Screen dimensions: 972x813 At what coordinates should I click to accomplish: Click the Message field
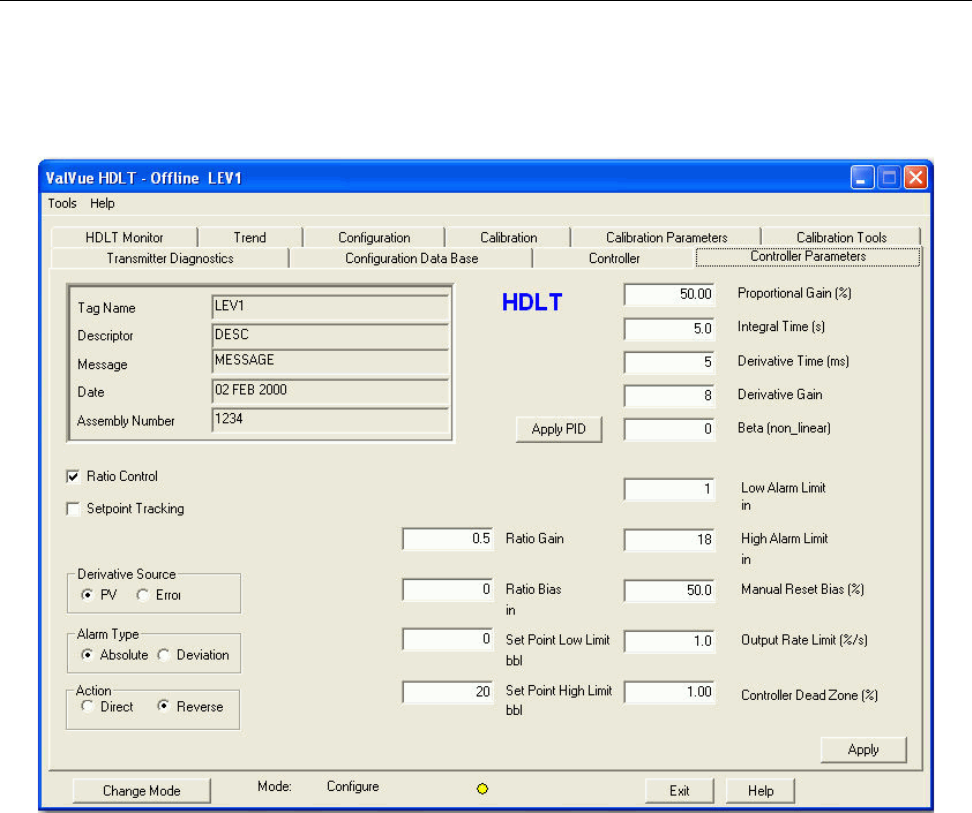[330, 361]
